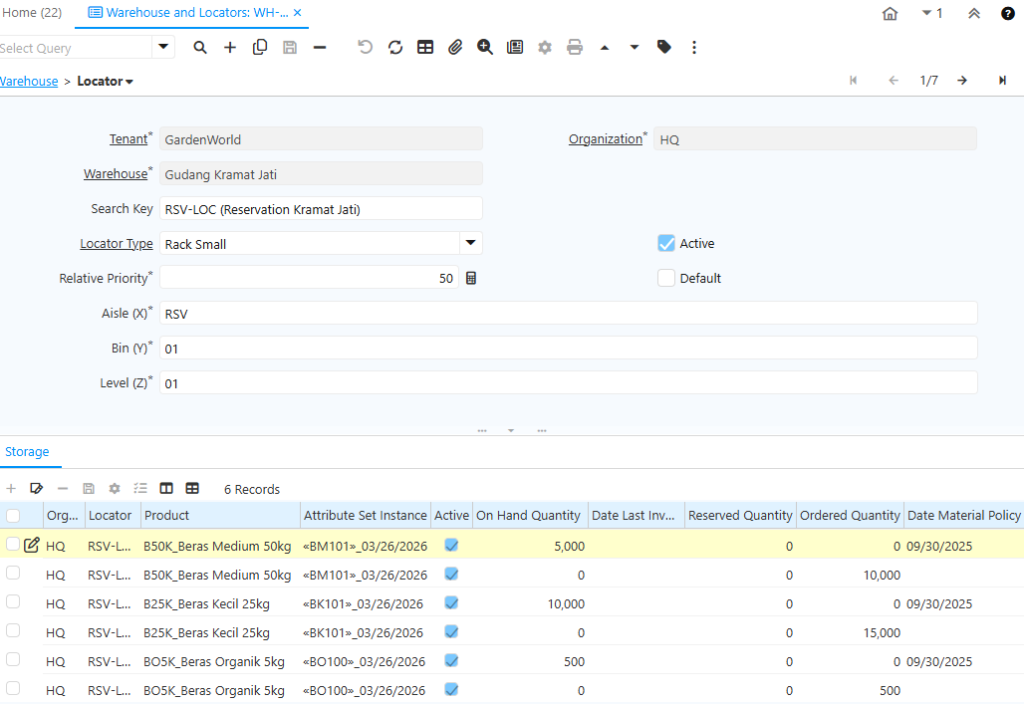This screenshot has height=704, width=1024.
Task: Expand the Locator Type dropdown
Action: pos(470,243)
